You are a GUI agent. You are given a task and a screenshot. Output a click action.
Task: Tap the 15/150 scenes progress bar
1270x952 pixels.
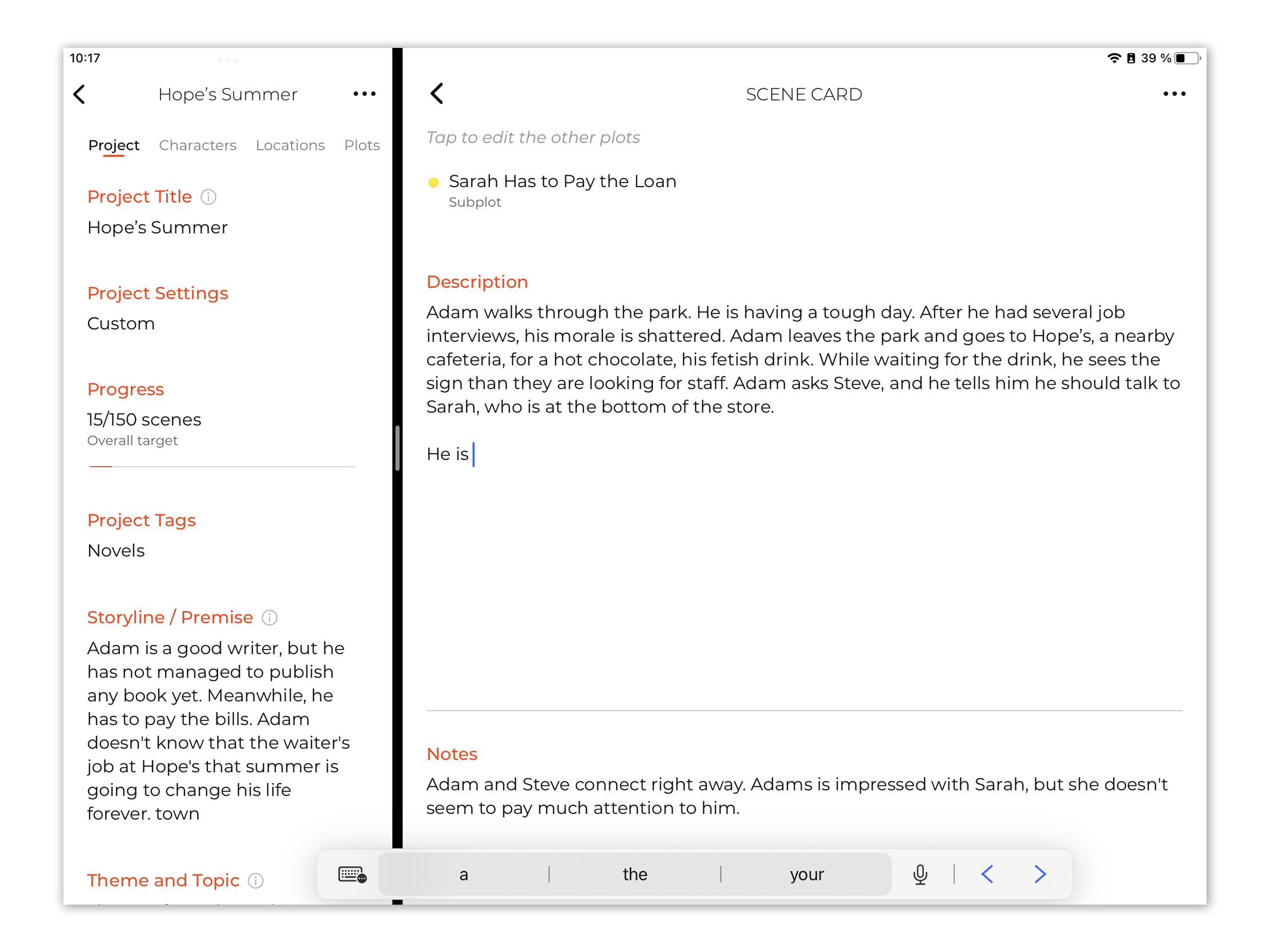[222, 466]
